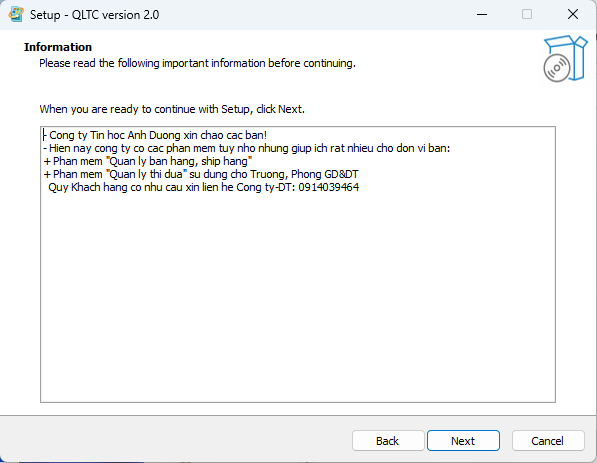
Task: Click the 'Quan ly ban hang, ship hang' line
Action: [x=148, y=161]
